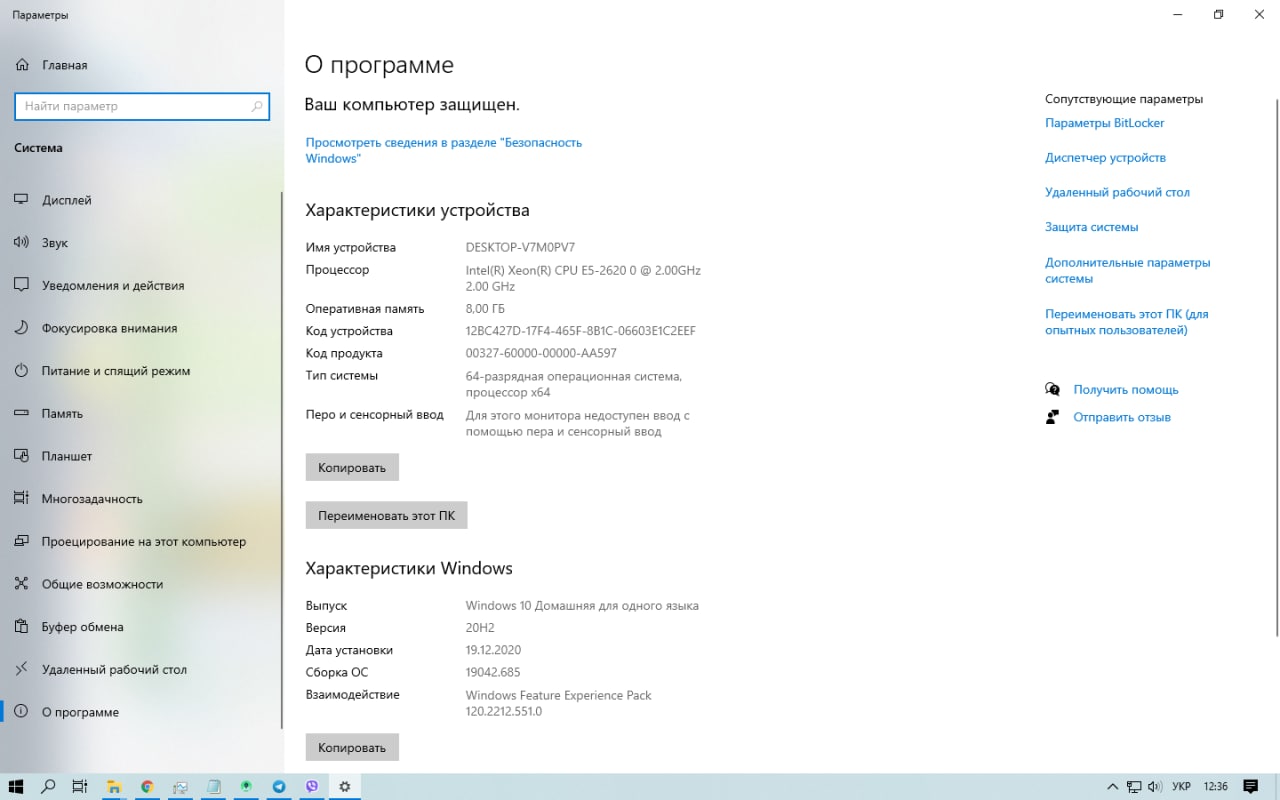1280x800 pixels.
Task: Switch to Google Chrome on taskbar
Action: (x=147, y=786)
